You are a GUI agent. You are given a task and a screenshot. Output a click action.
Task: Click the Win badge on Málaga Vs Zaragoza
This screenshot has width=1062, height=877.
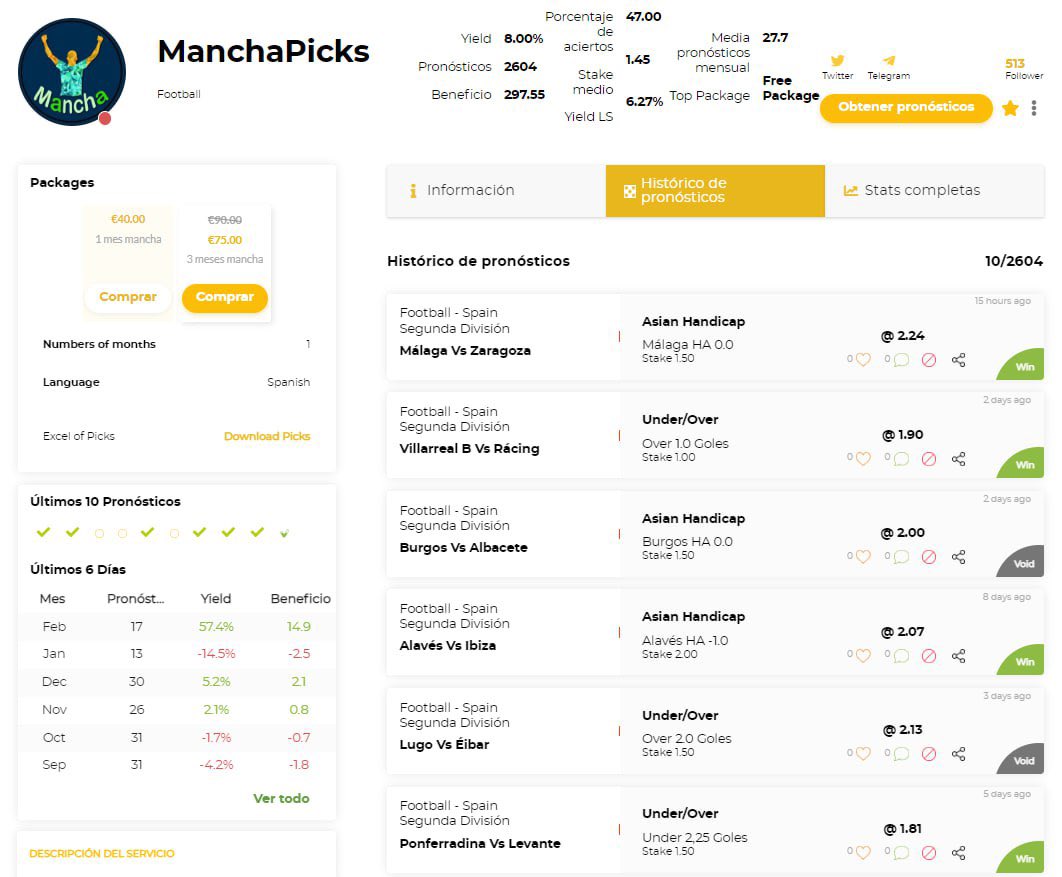pyautogui.click(x=1022, y=366)
